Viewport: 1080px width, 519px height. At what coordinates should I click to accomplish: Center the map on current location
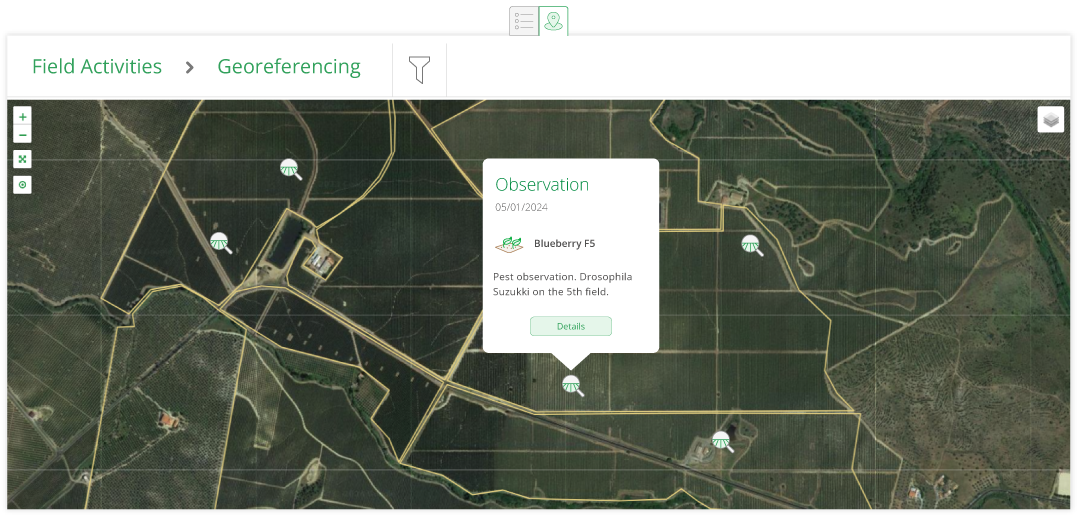23,185
